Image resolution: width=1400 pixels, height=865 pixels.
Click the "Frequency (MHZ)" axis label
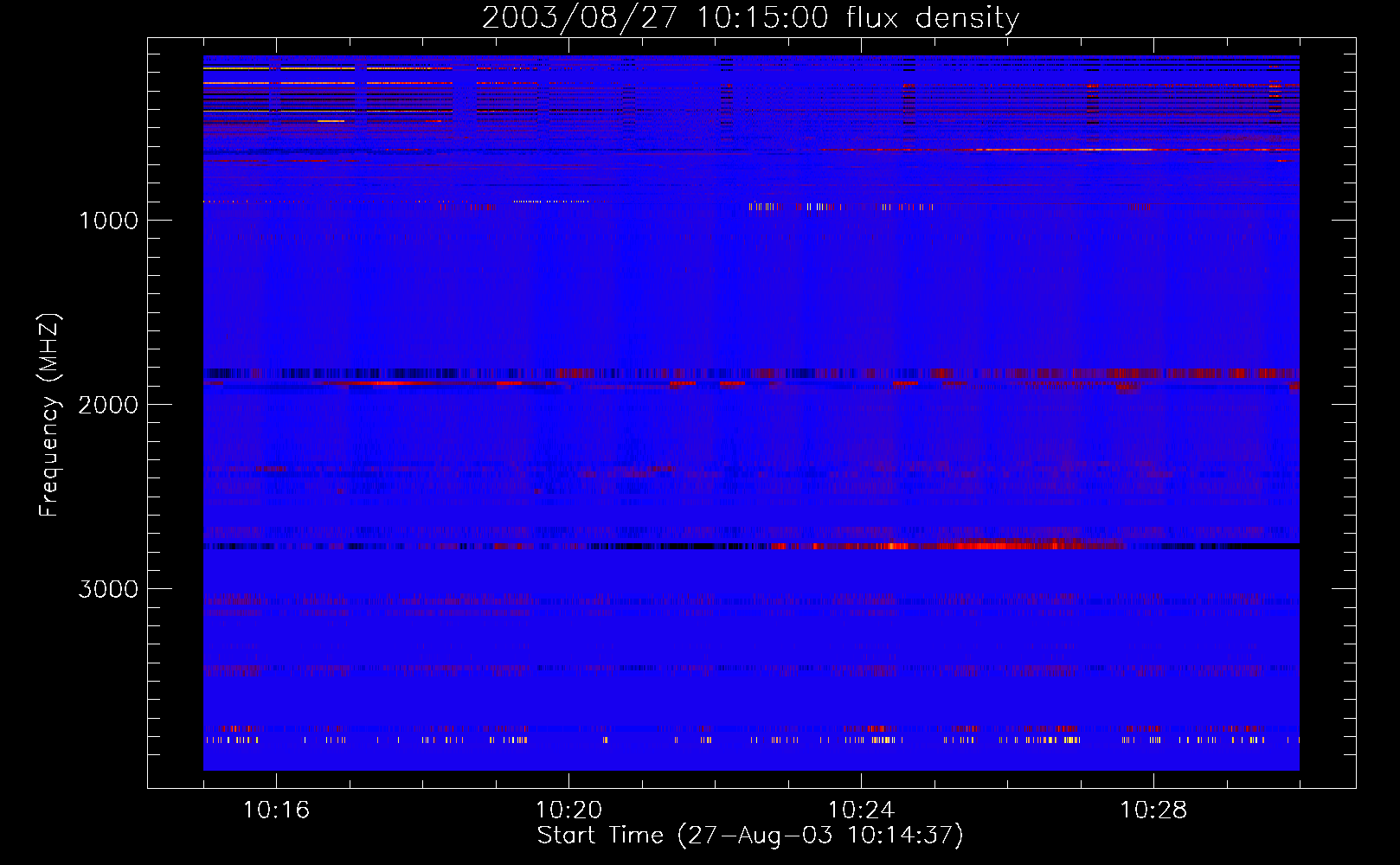click(x=49, y=415)
